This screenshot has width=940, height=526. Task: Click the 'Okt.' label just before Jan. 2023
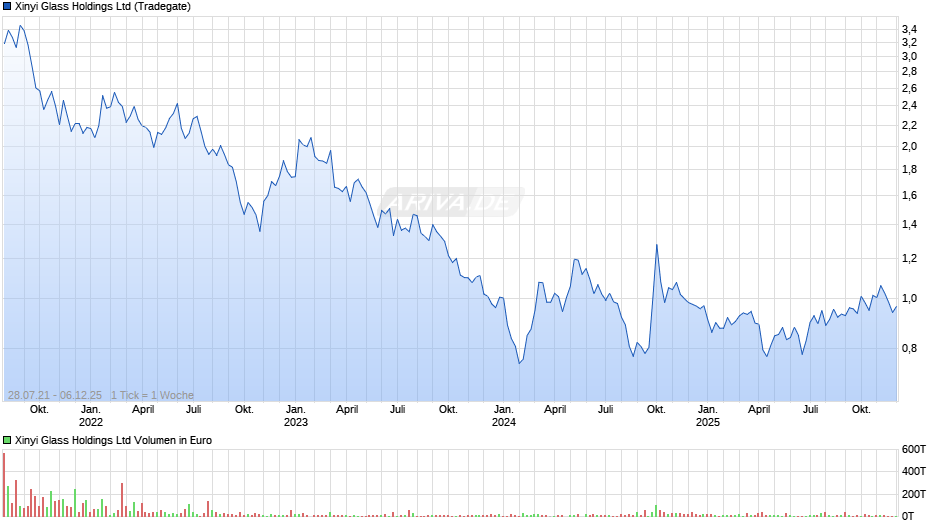(x=244, y=410)
